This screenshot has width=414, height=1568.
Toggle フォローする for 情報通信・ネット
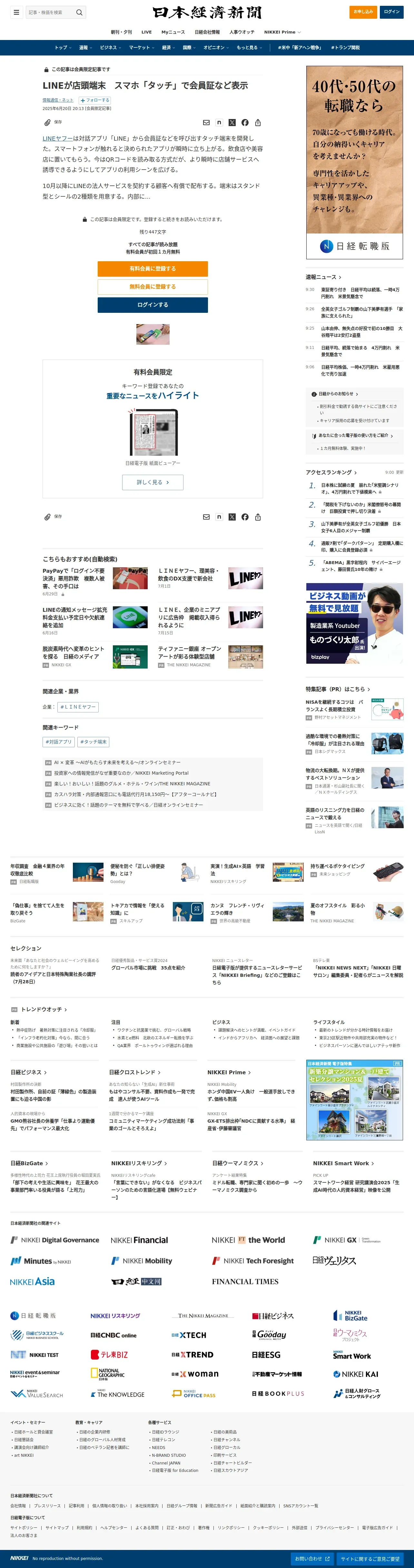(x=95, y=100)
